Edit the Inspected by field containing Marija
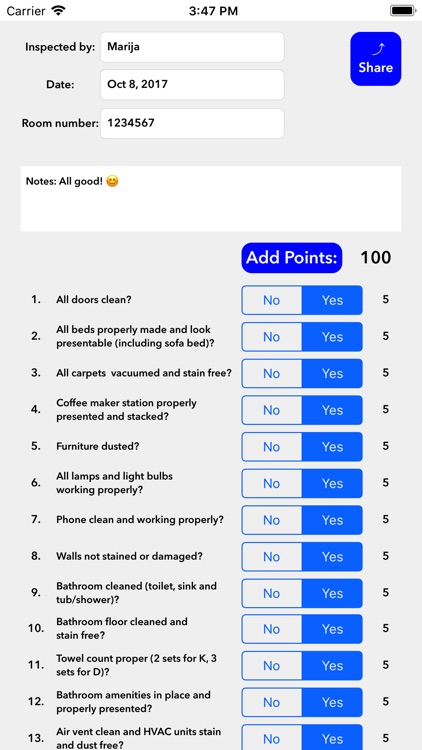This screenshot has height=750, width=422. pos(192,47)
